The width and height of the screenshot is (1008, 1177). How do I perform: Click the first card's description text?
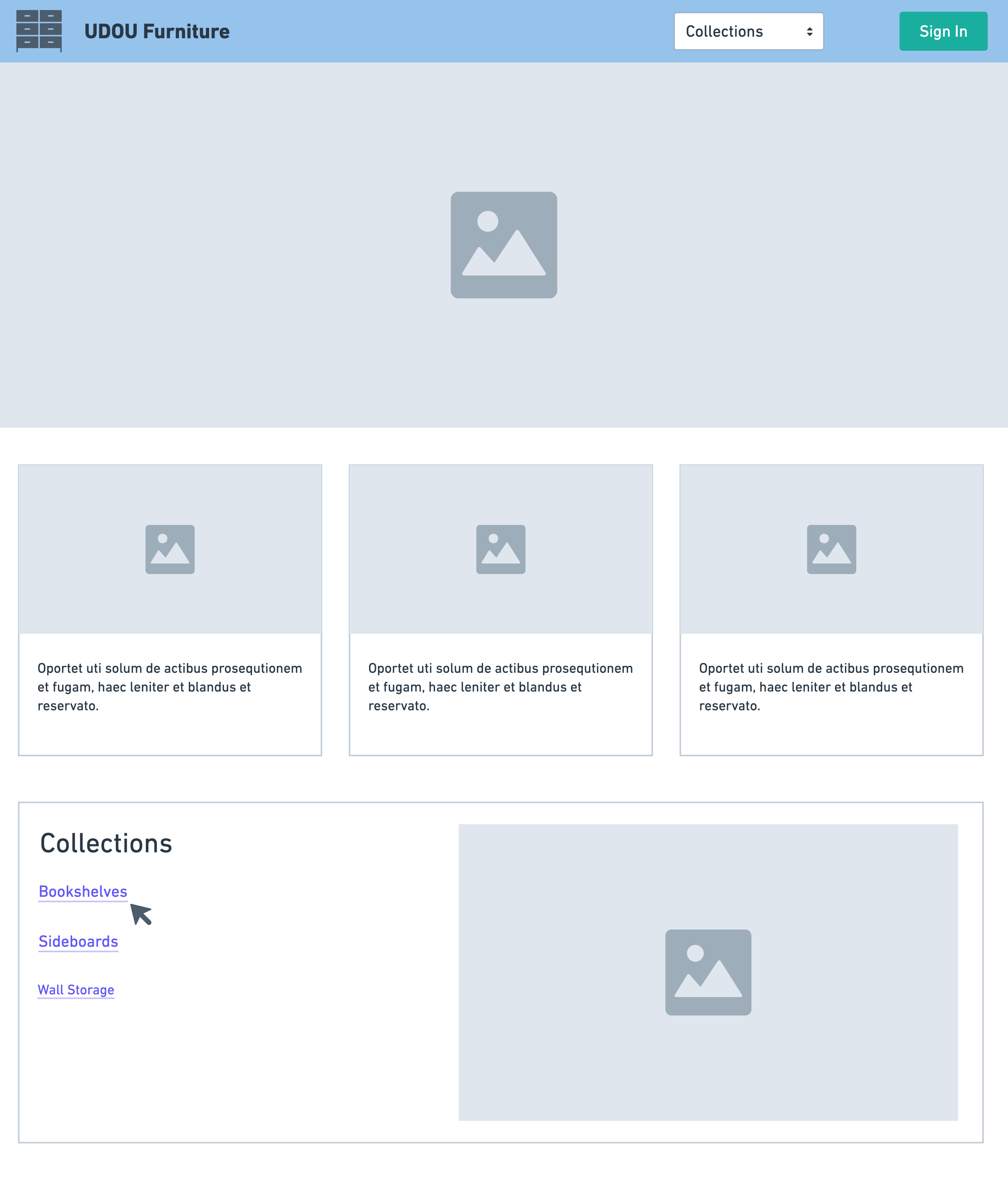(x=169, y=686)
